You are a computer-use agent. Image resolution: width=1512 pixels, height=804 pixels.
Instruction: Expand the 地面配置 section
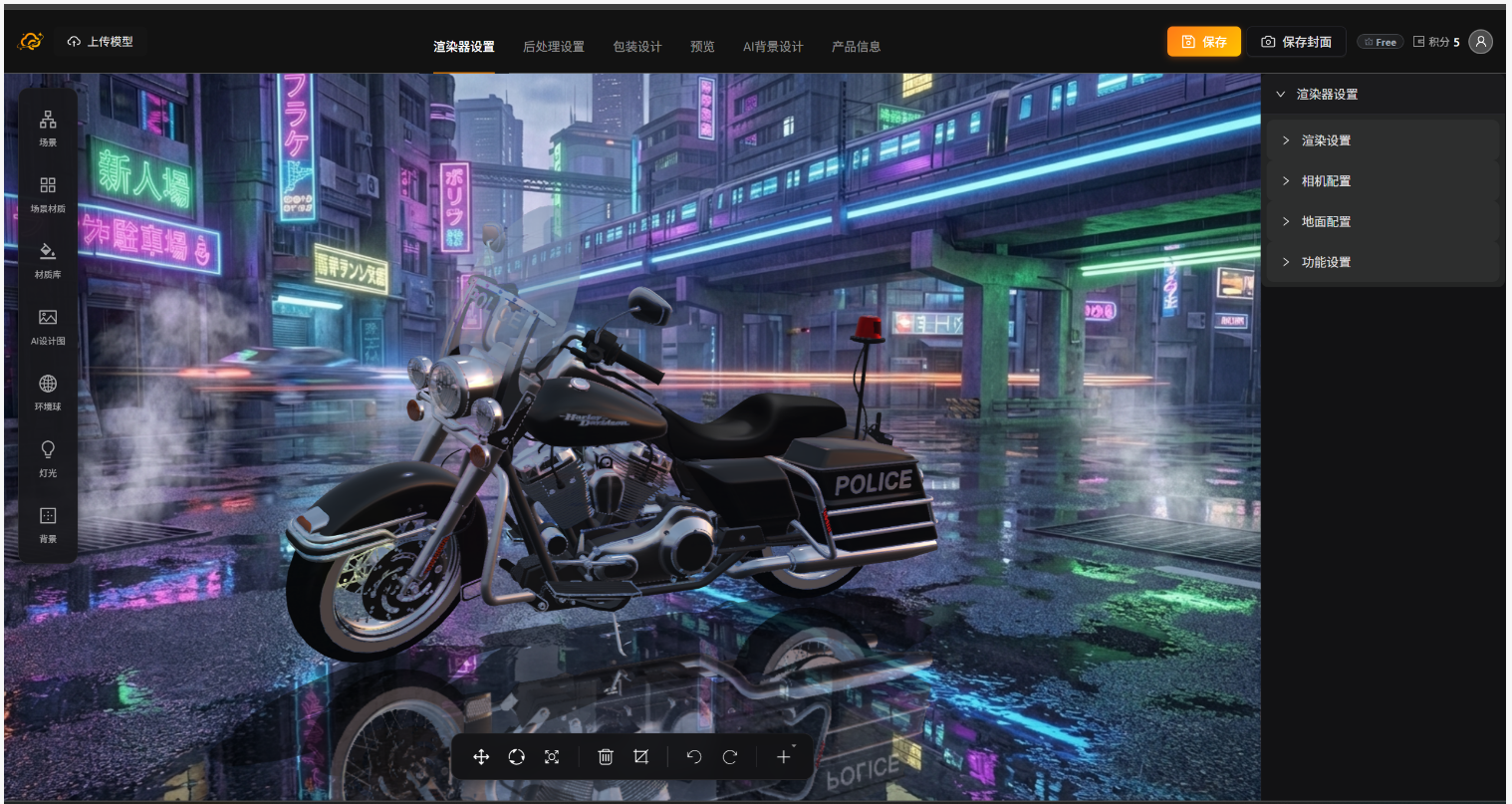(1325, 222)
